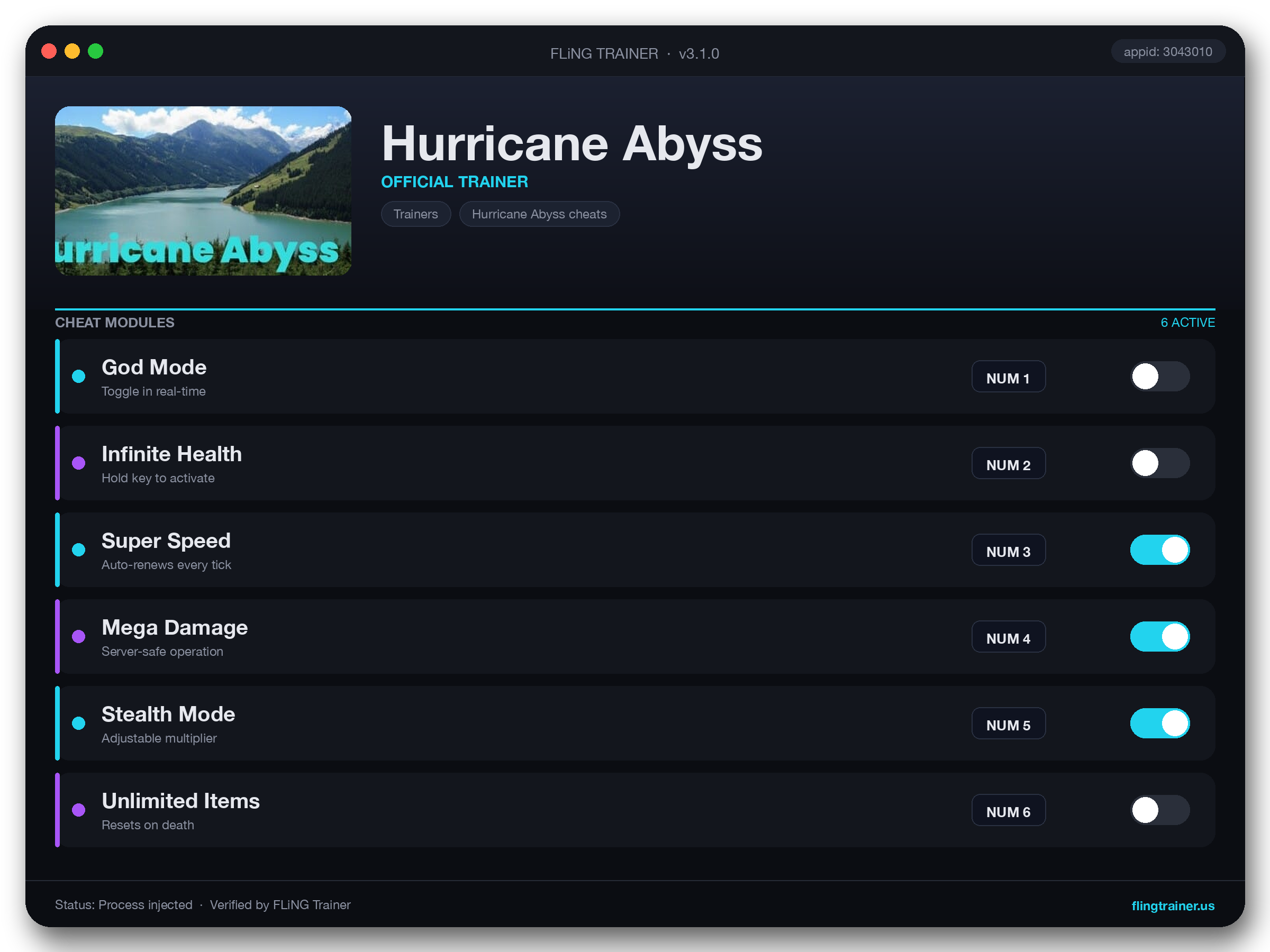Click the yellow minimize window button
This screenshot has width=1270, height=952.
click(x=72, y=52)
